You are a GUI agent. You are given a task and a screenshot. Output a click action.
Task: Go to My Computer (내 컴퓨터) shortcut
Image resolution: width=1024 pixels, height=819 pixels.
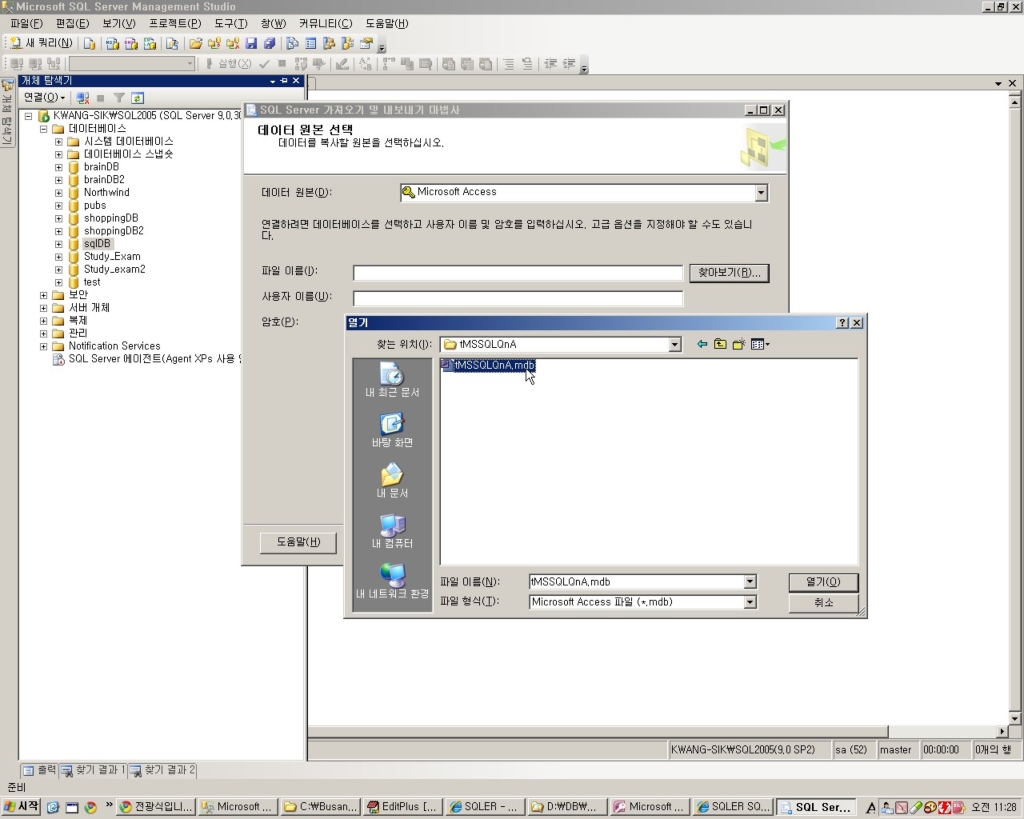tap(392, 531)
